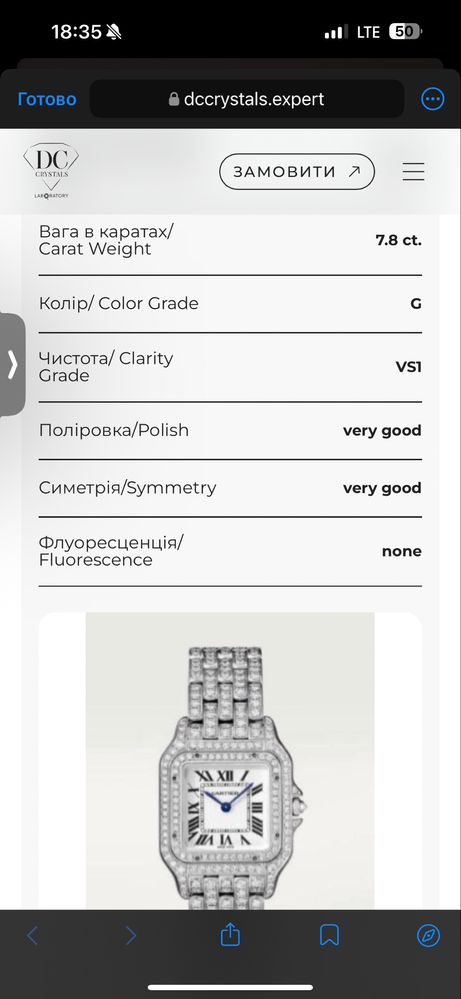
Task: Tap the Color Grade row label
Action: 118,303
